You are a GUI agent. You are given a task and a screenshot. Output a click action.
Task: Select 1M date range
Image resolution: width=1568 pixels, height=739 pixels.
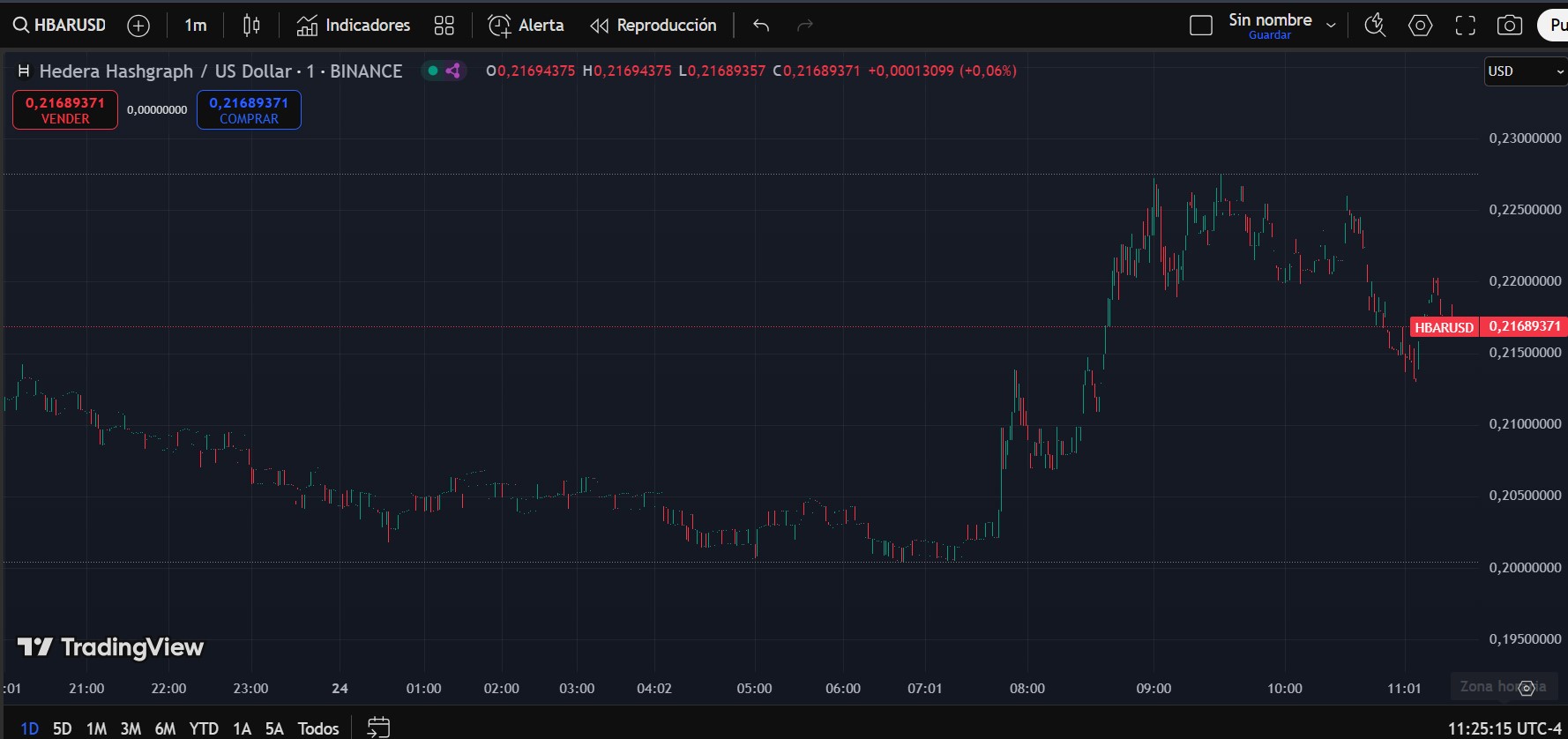pos(96,728)
